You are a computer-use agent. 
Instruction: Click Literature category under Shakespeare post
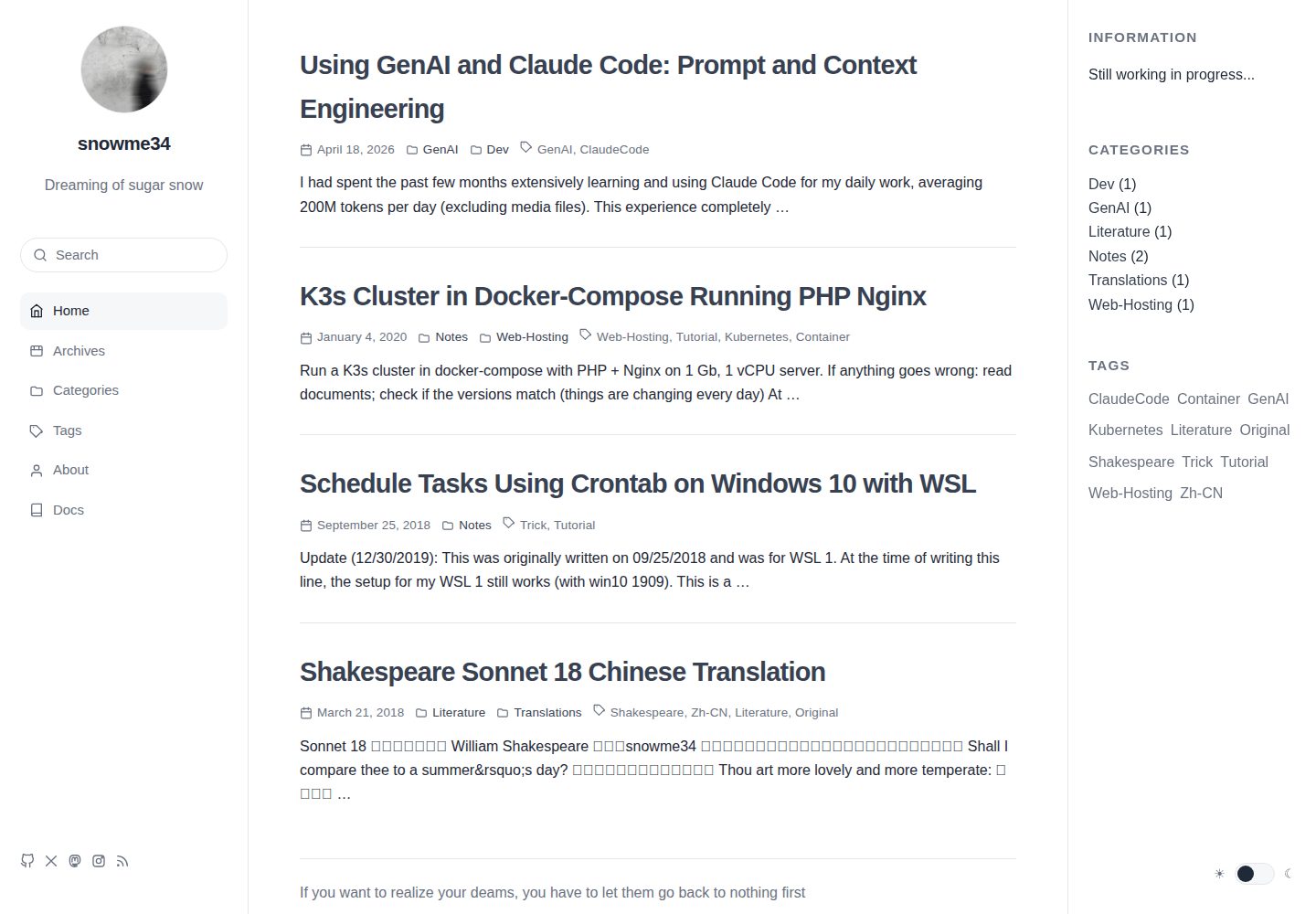pyautogui.click(x=459, y=713)
